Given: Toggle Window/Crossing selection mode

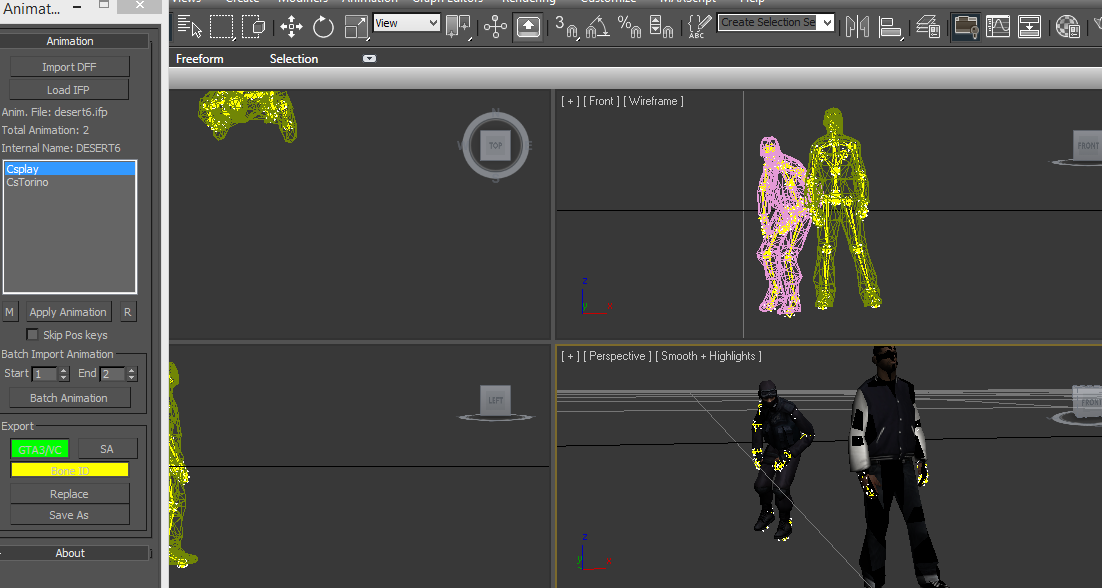Looking at the screenshot, I should click(x=253, y=26).
